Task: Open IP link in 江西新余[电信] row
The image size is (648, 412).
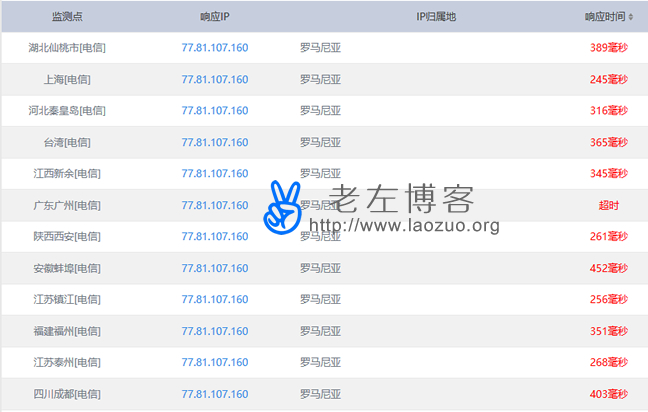Action: (x=214, y=173)
